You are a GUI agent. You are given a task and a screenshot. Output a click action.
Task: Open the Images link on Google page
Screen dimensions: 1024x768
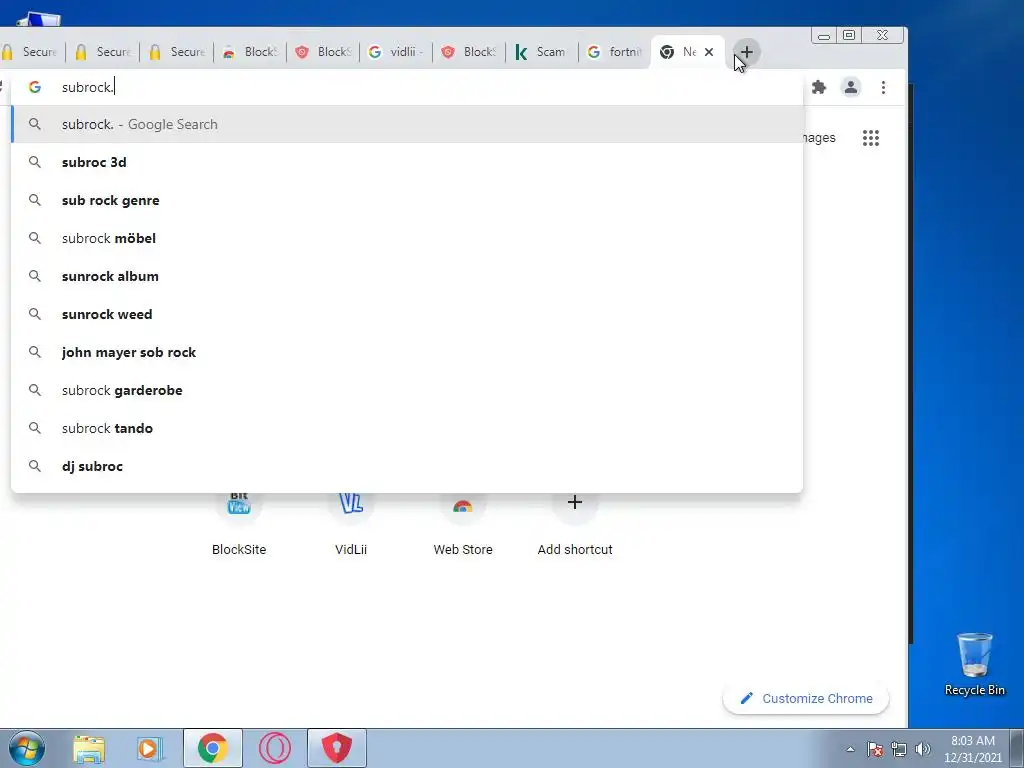tap(819, 138)
